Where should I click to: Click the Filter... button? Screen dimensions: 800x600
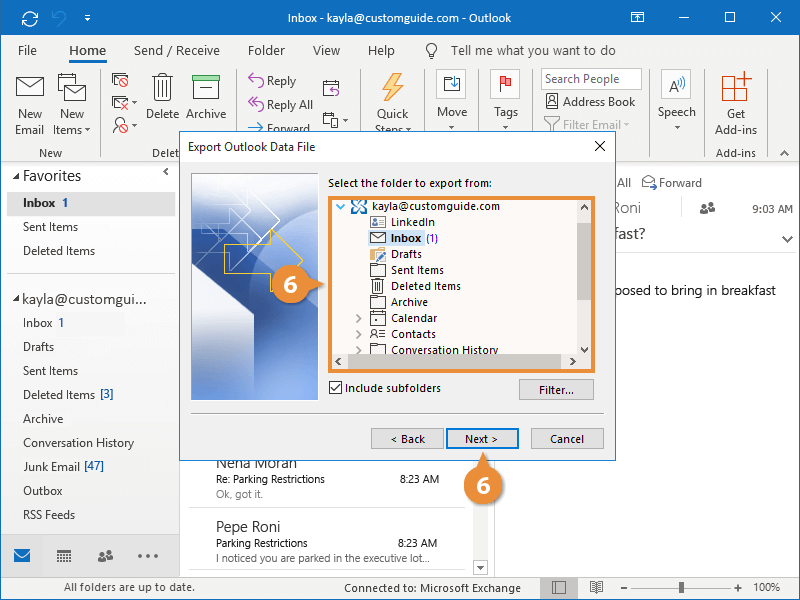point(556,390)
